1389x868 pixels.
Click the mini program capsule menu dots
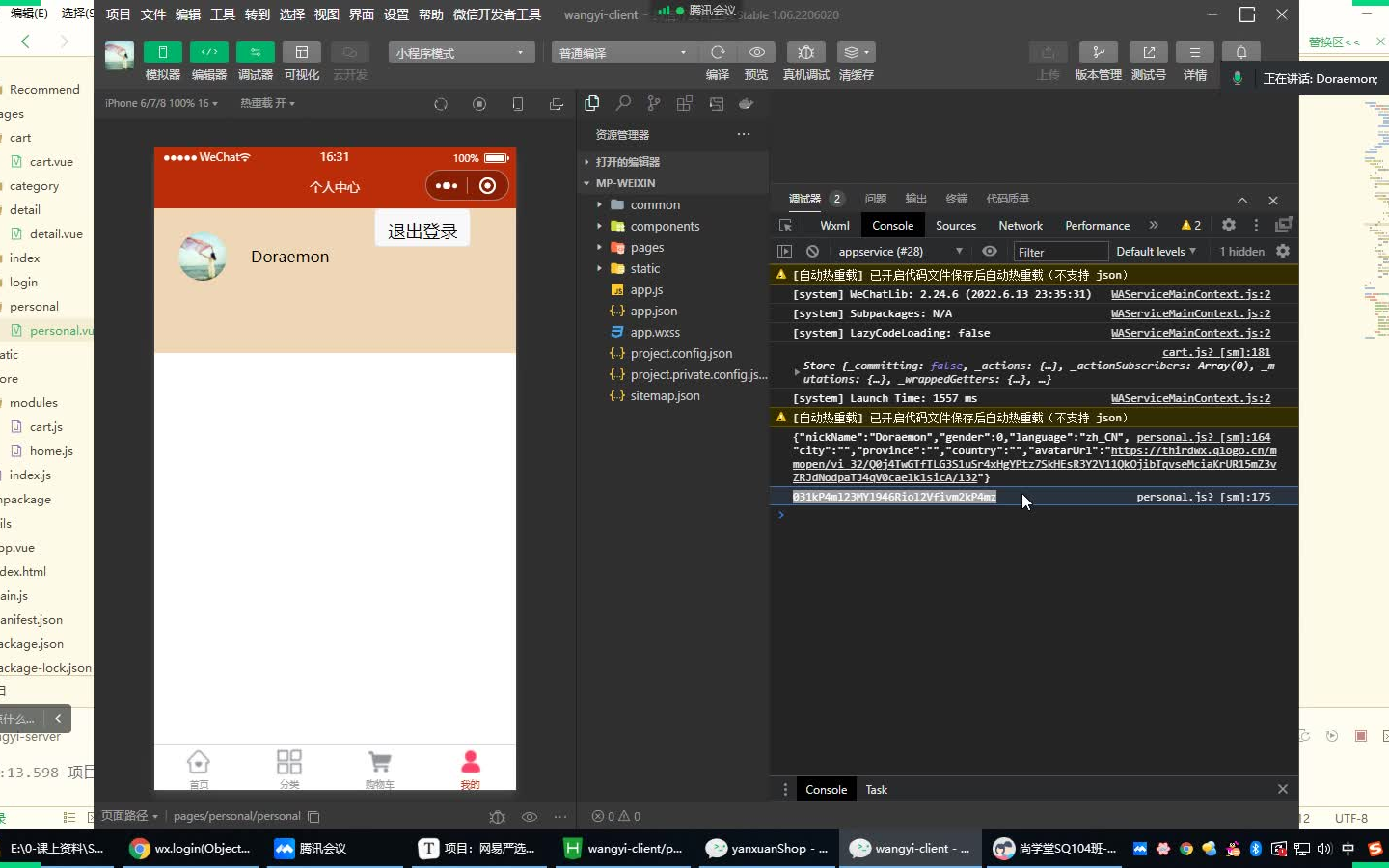(446, 185)
